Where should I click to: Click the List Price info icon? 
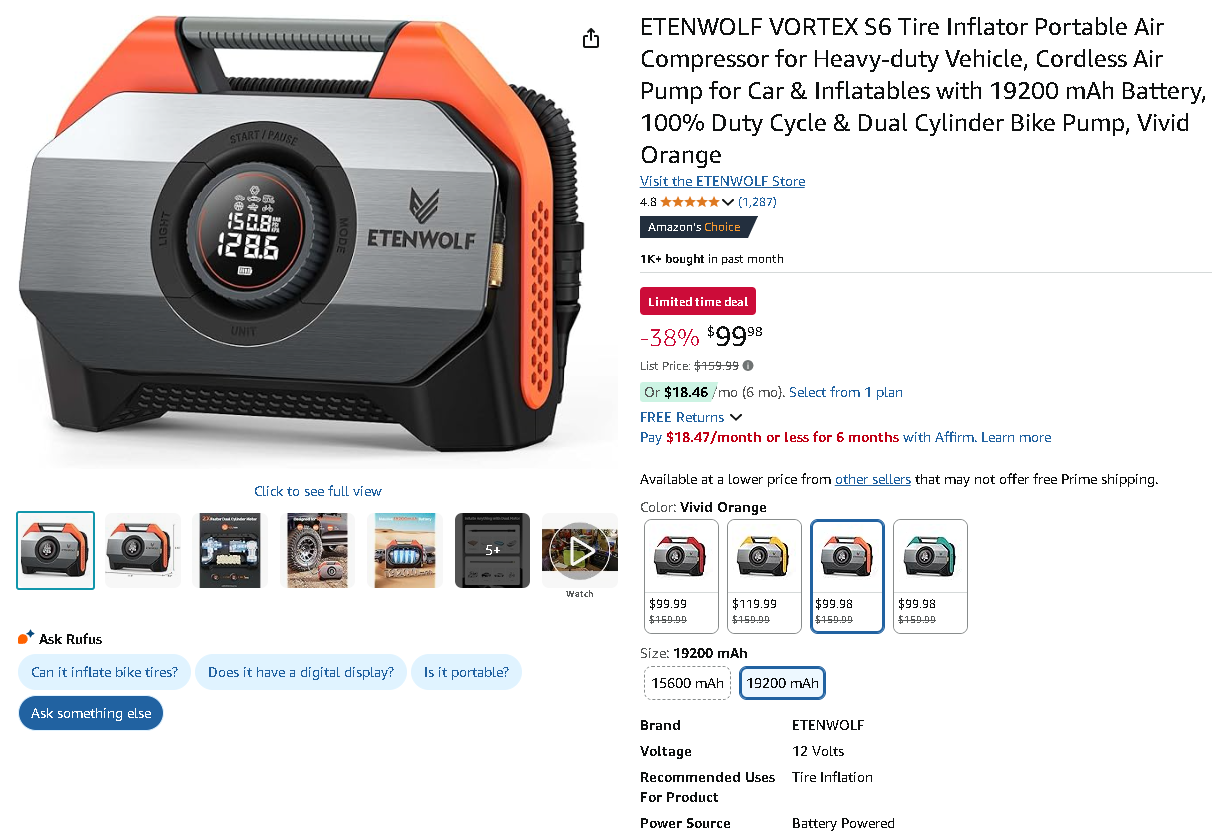click(748, 366)
